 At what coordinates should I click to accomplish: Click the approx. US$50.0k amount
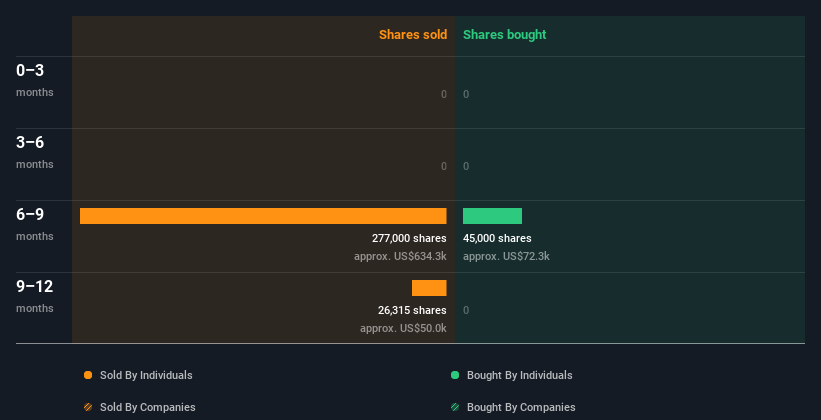(x=403, y=328)
